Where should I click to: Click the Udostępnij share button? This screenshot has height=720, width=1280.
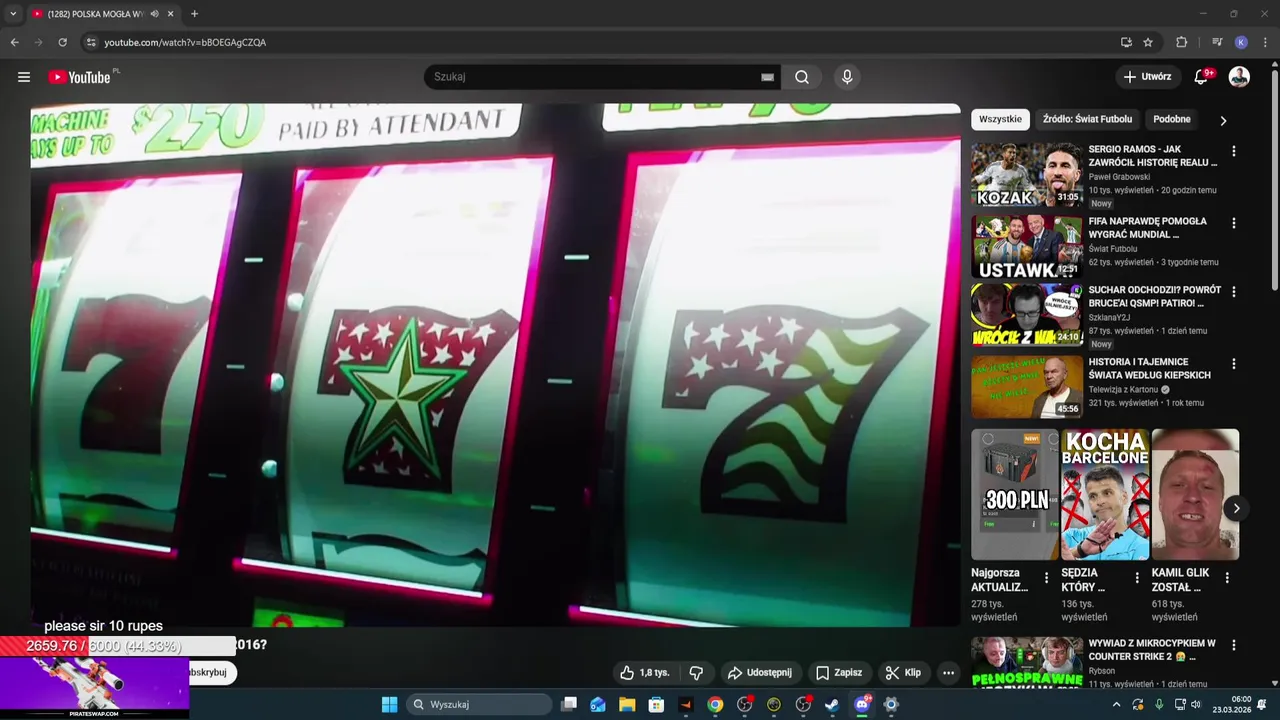(x=759, y=673)
